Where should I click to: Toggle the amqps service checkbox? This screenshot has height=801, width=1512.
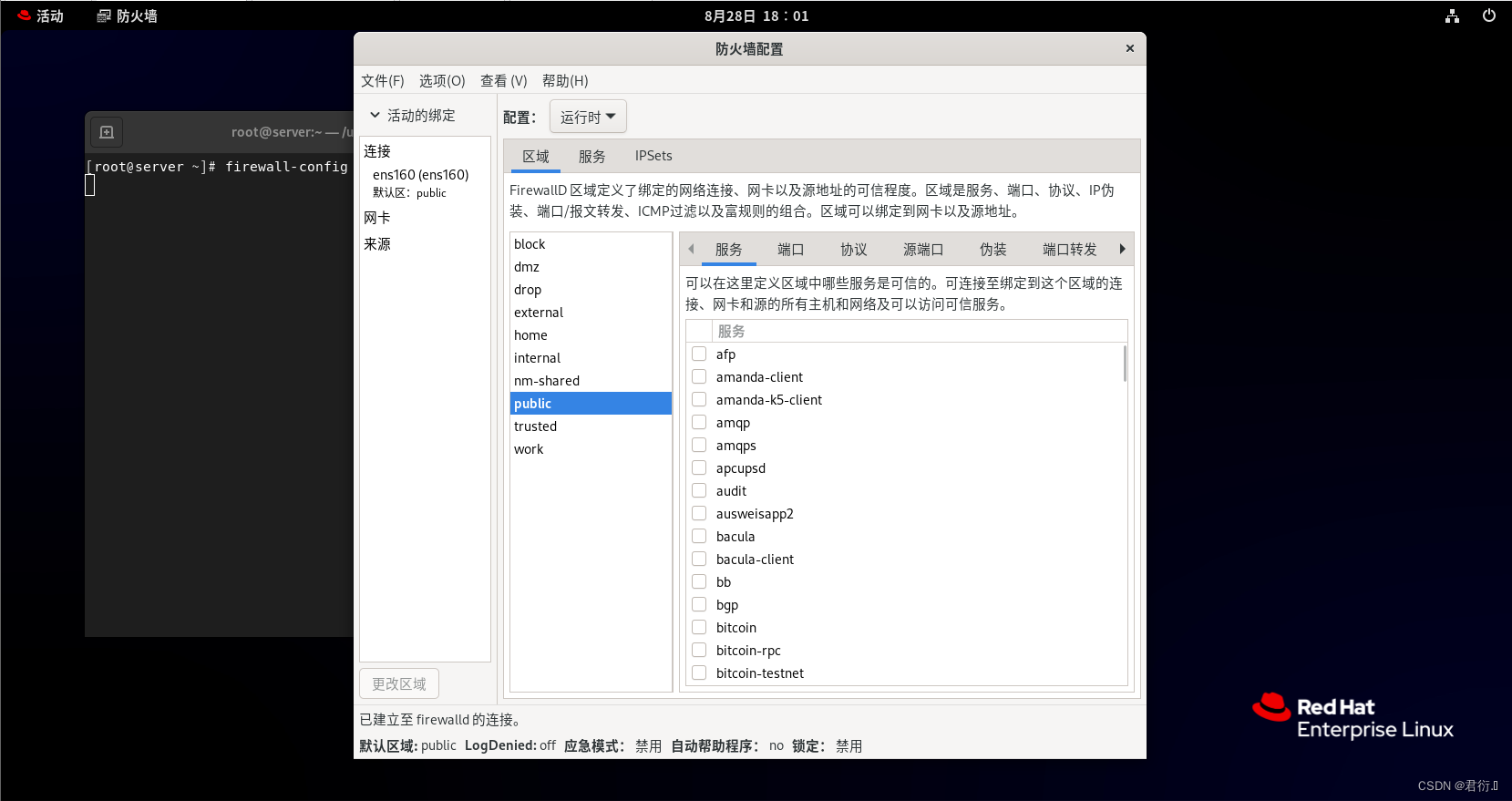699,445
